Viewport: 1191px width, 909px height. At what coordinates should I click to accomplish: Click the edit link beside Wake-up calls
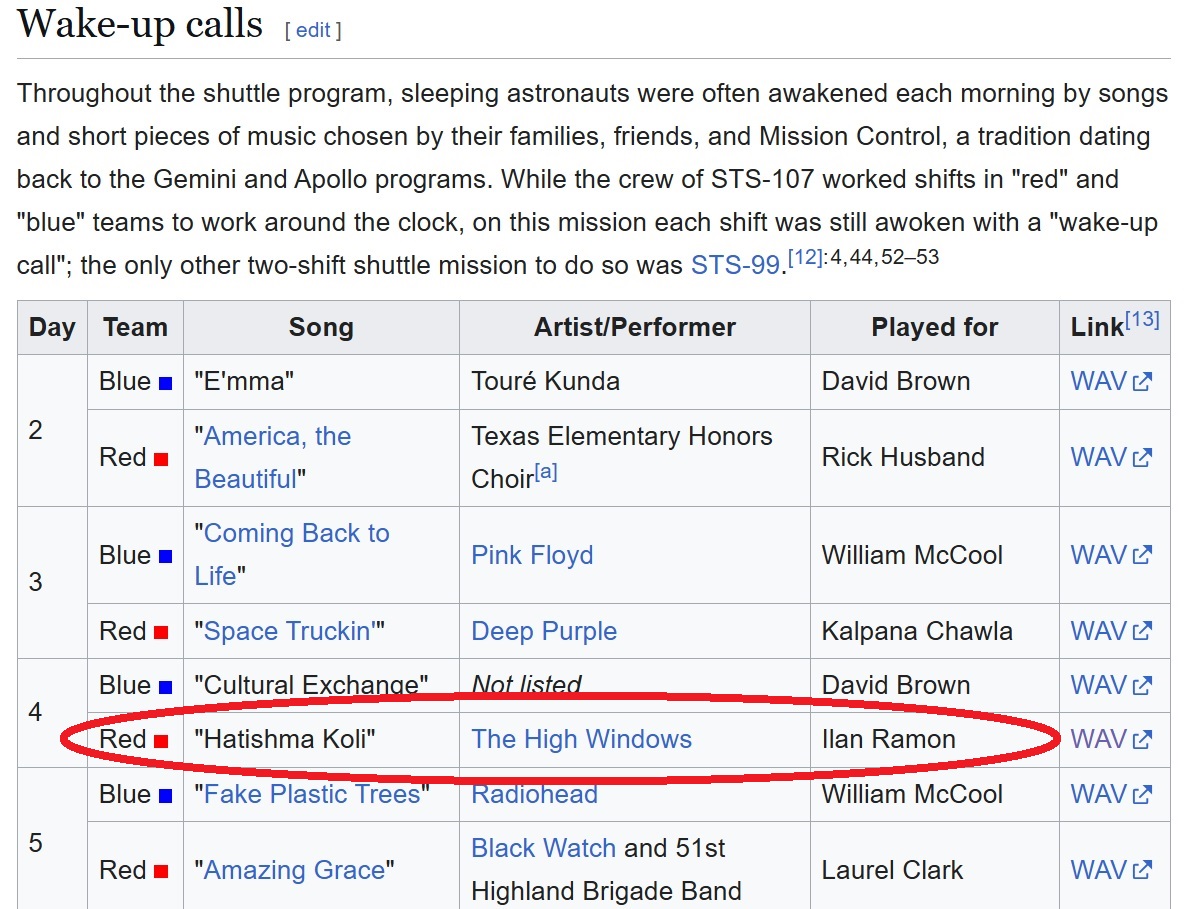pos(312,30)
